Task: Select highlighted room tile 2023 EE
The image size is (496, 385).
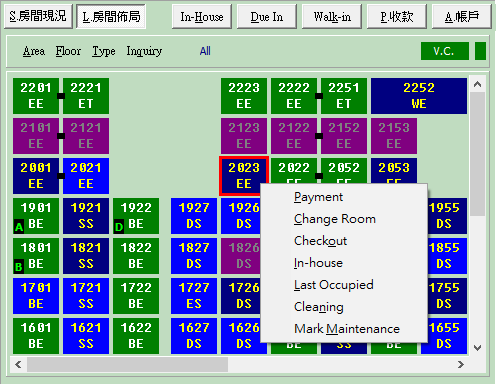Action: point(244,175)
